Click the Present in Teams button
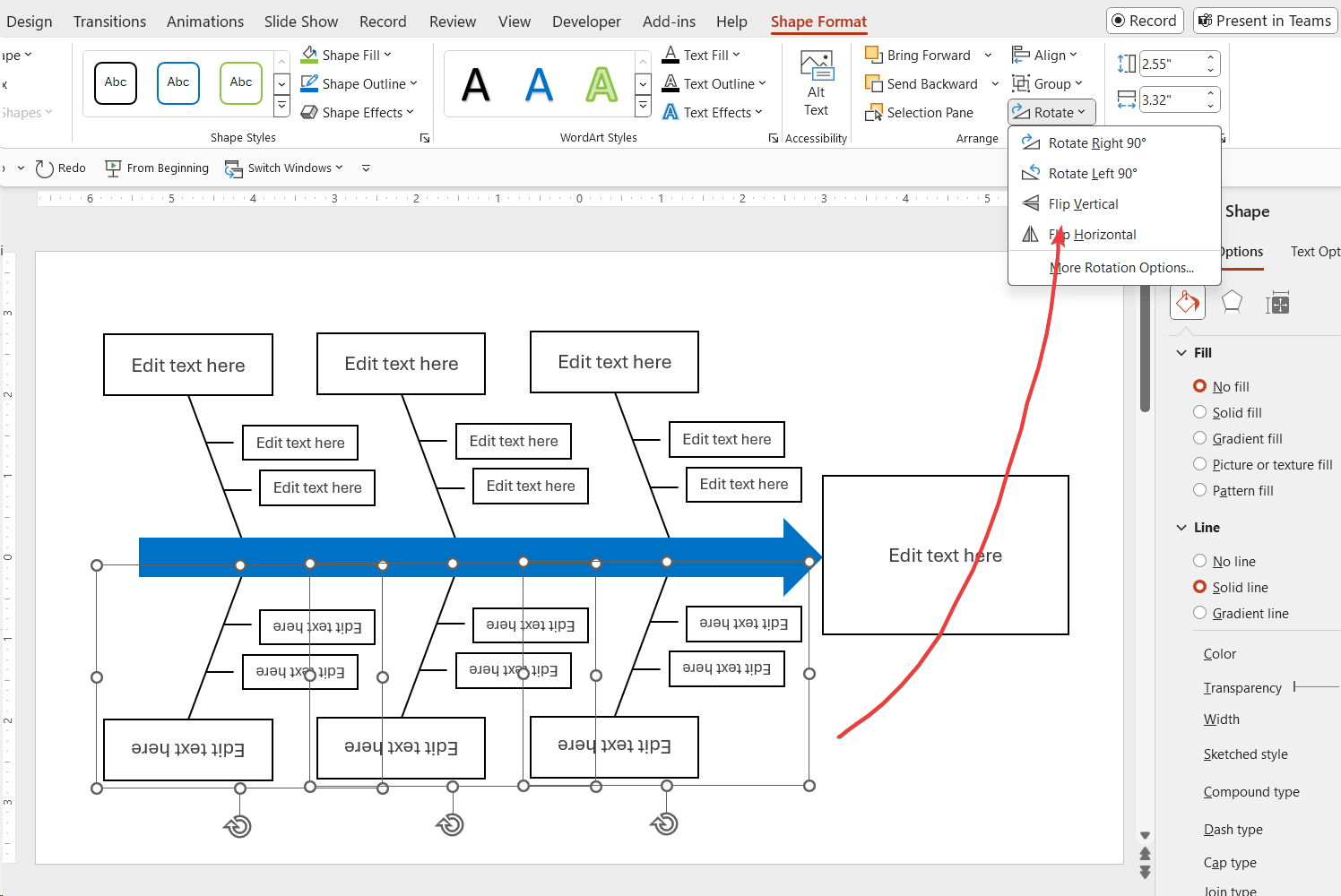The image size is (1341, 896). 1265,21
